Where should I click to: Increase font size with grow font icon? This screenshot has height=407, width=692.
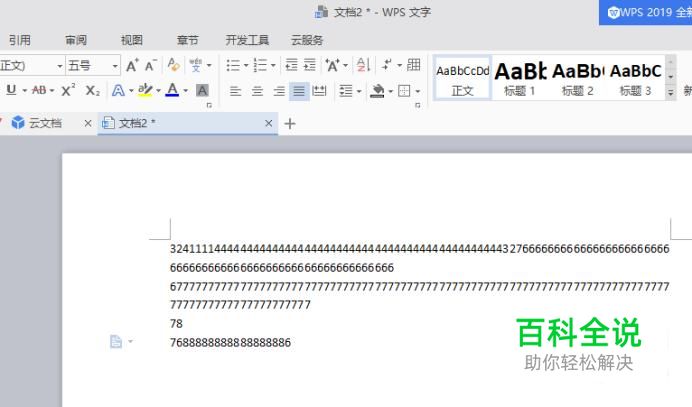point(132,66)
